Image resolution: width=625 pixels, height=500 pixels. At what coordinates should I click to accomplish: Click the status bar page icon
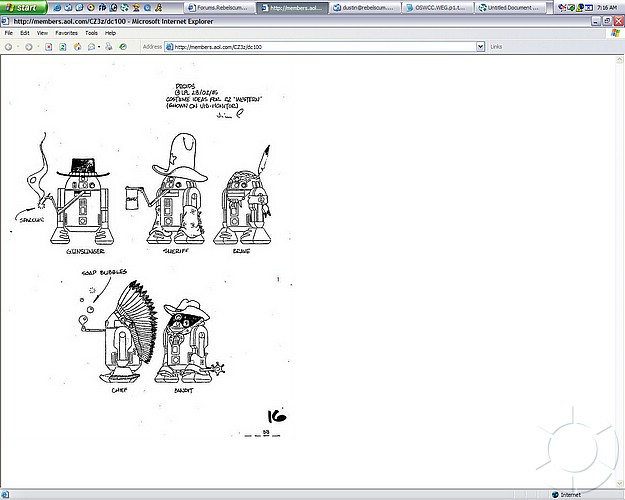[x=6, y=495]
